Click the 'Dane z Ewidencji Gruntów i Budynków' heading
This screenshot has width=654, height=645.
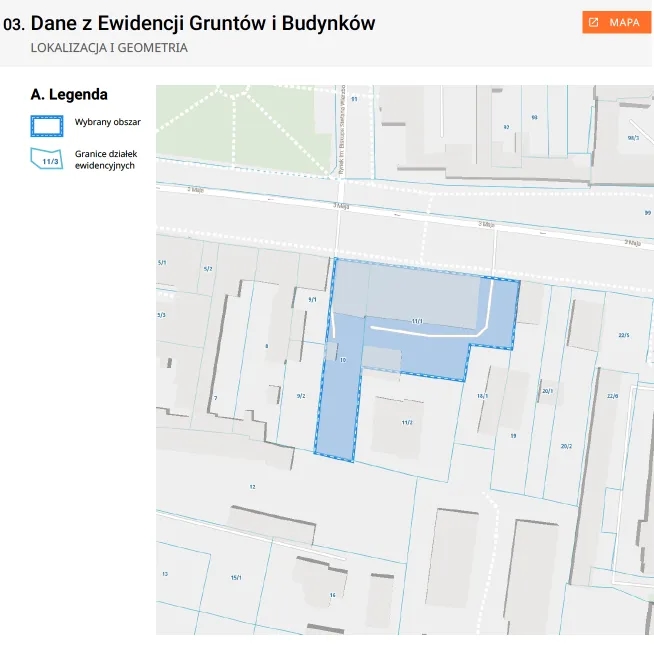click(202, 22)
